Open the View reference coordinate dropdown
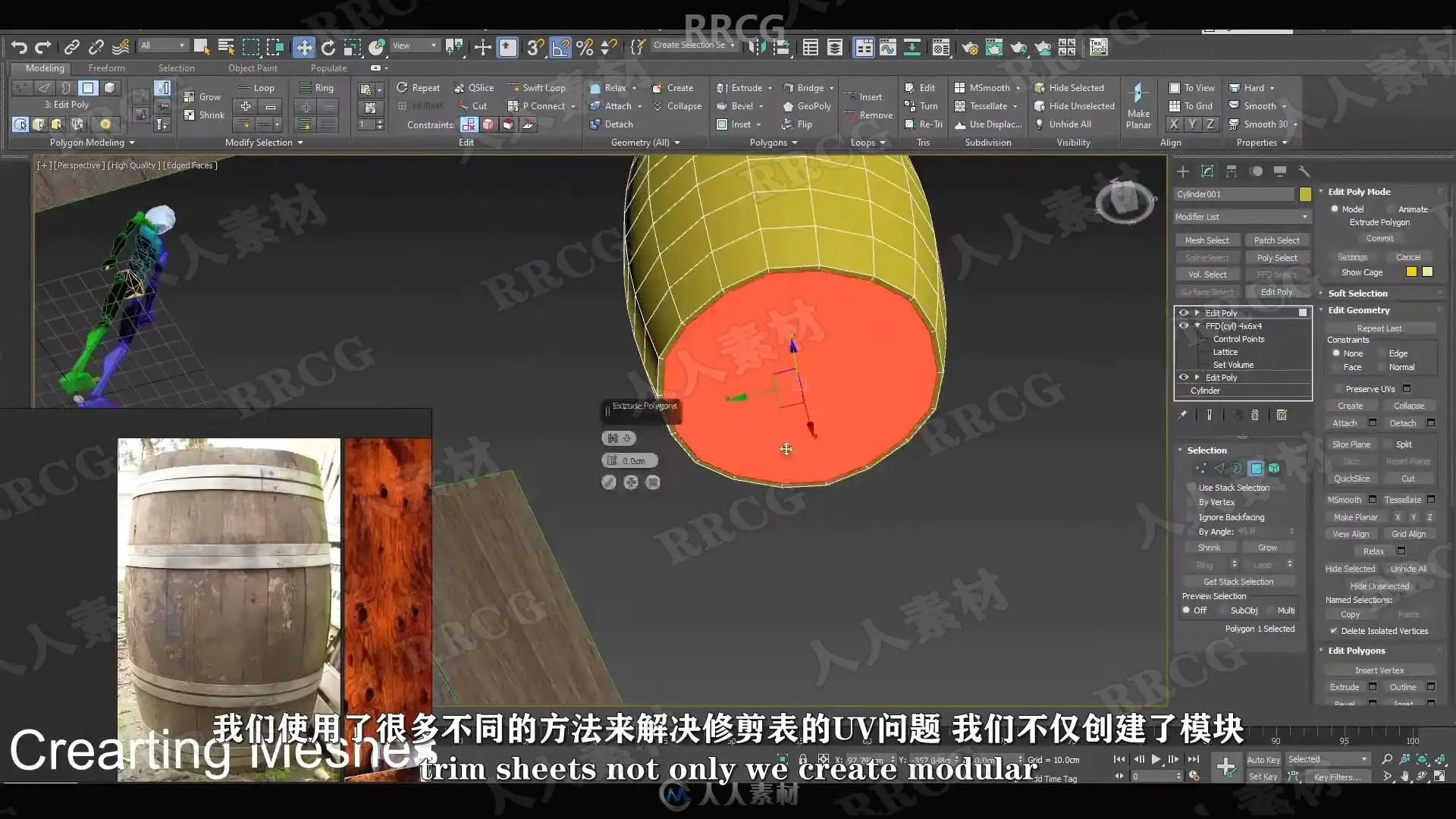1456x819 pixels. 414,45
